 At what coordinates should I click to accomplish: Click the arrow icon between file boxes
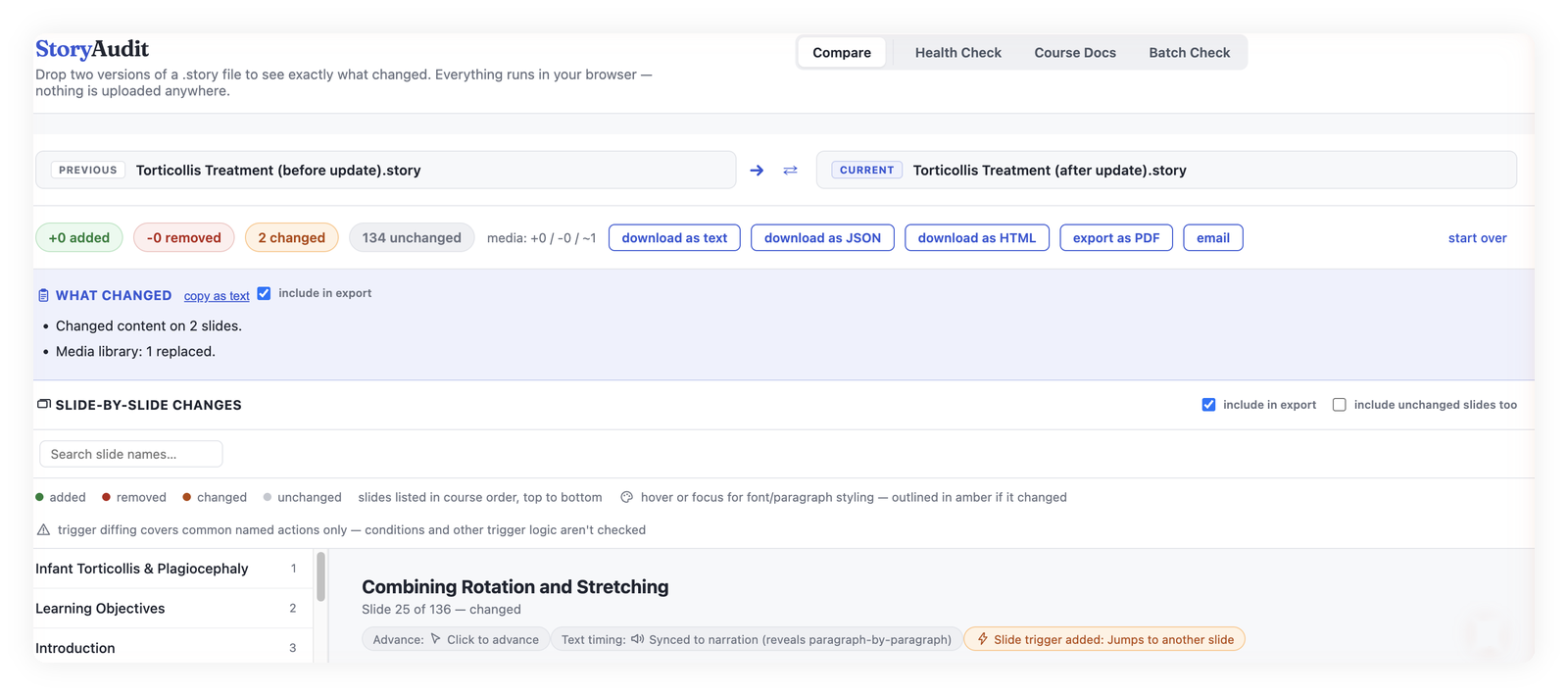[x=757, y=171]
